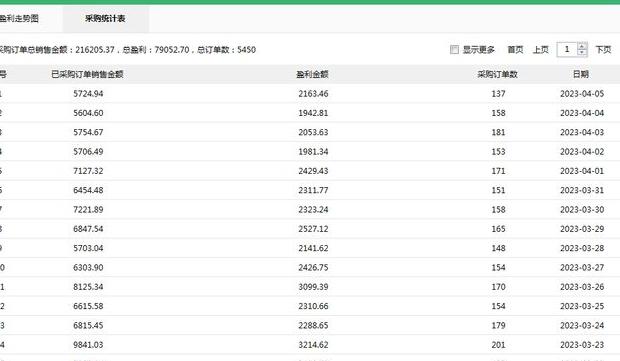Select the profit value 2311.77
Image resolution: width=620 pixels, height=361 pixels.
[313, 191]
